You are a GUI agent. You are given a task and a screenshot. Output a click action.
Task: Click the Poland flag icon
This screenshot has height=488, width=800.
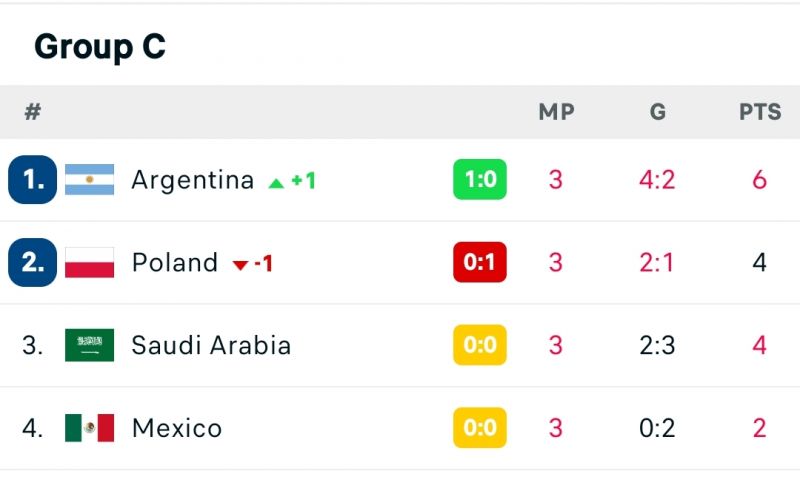pos(89,262)
